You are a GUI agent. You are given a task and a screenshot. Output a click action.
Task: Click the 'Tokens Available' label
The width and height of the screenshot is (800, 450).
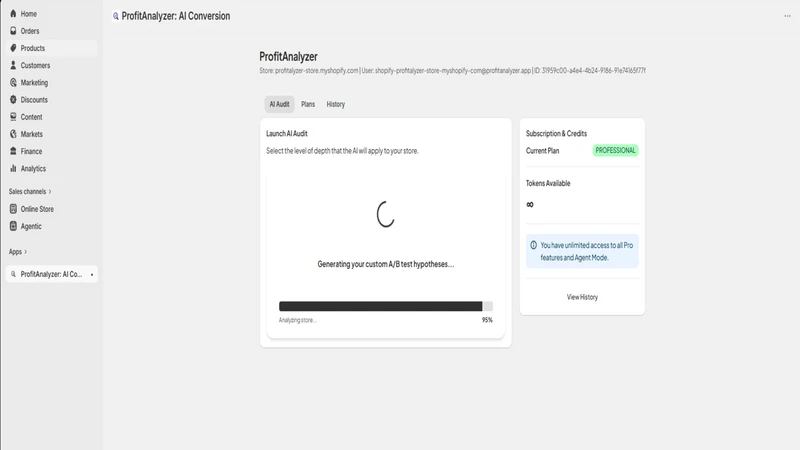pyautogui.click(x=548, y=183)
